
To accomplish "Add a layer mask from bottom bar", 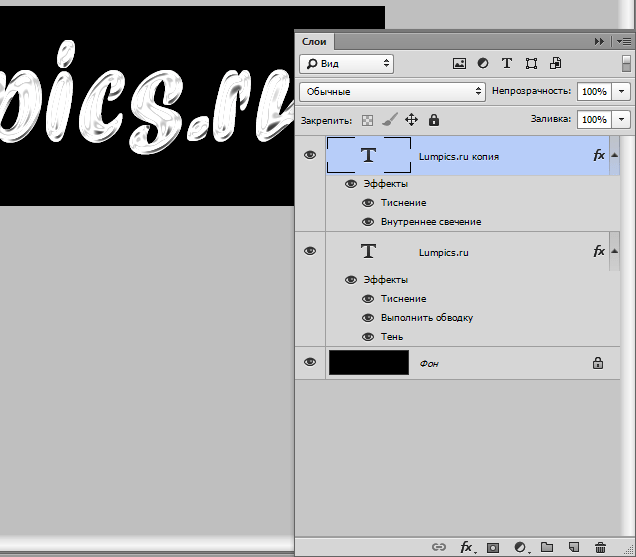I will pyautogui.click(x=492, y=547).
